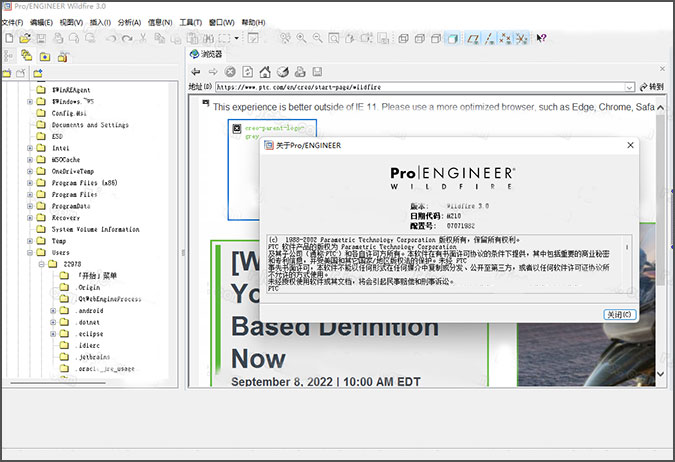Open the 帮助(H) menu
675x462 pixels.
point(253,22)
